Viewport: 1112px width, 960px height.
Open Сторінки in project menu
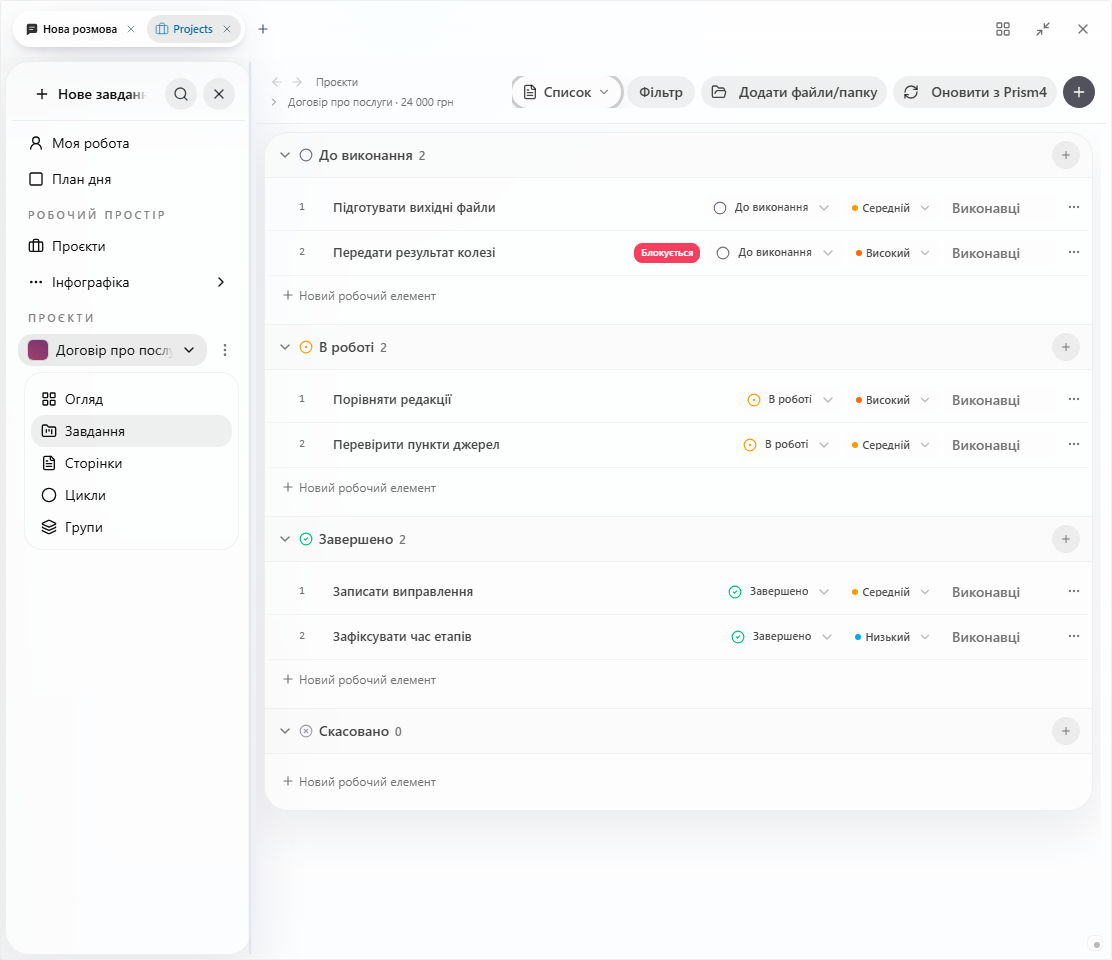point(131,463)
